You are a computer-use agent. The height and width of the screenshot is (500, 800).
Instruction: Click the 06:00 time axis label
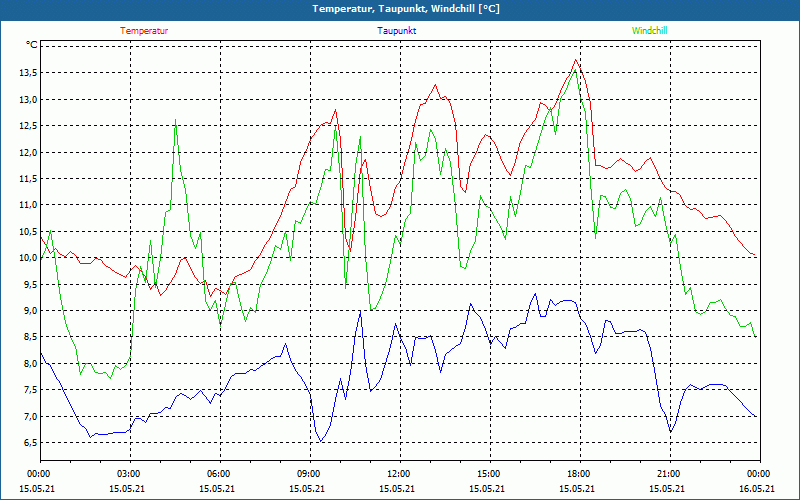[220, 474]
